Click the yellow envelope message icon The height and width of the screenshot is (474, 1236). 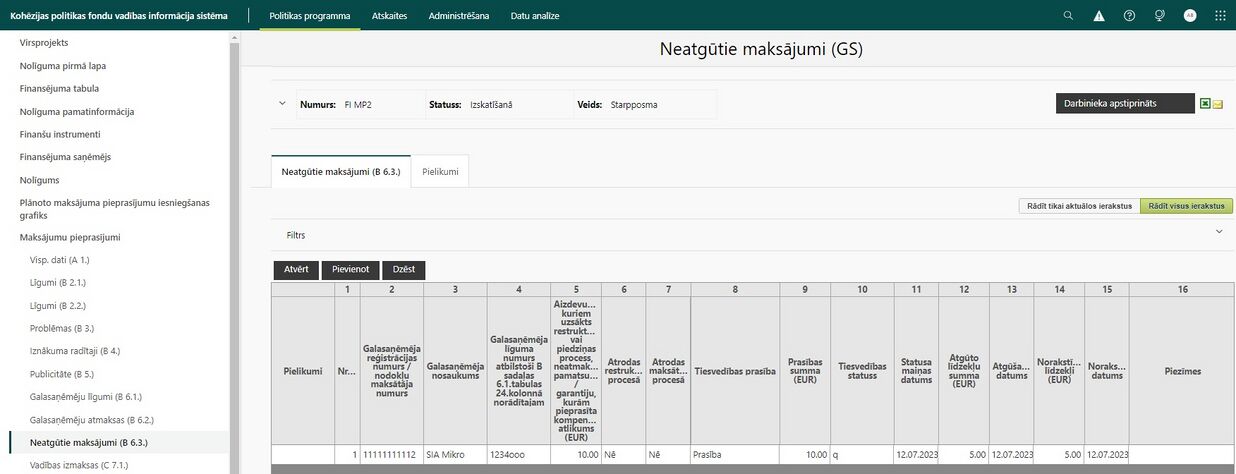pyautogui.click(x=1218, y=103)
